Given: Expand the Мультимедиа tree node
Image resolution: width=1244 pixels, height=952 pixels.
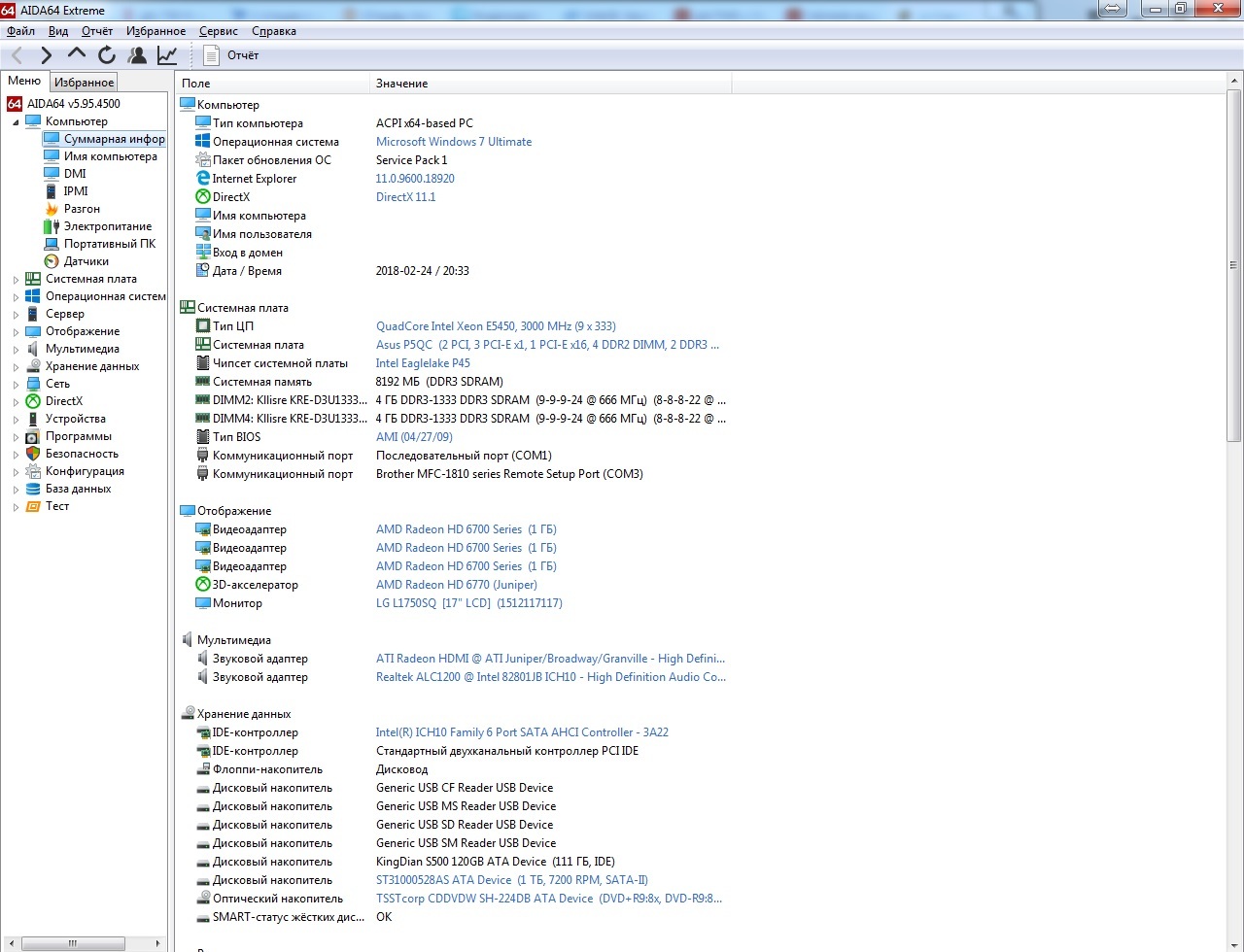Looking at the screenshot, I should 16,350.
